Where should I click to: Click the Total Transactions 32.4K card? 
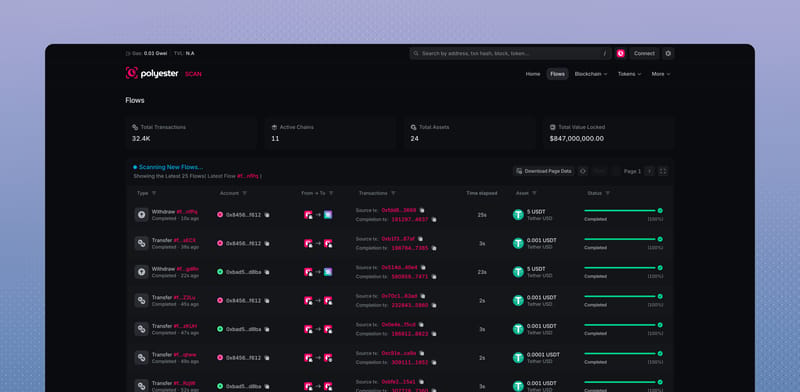191,133
